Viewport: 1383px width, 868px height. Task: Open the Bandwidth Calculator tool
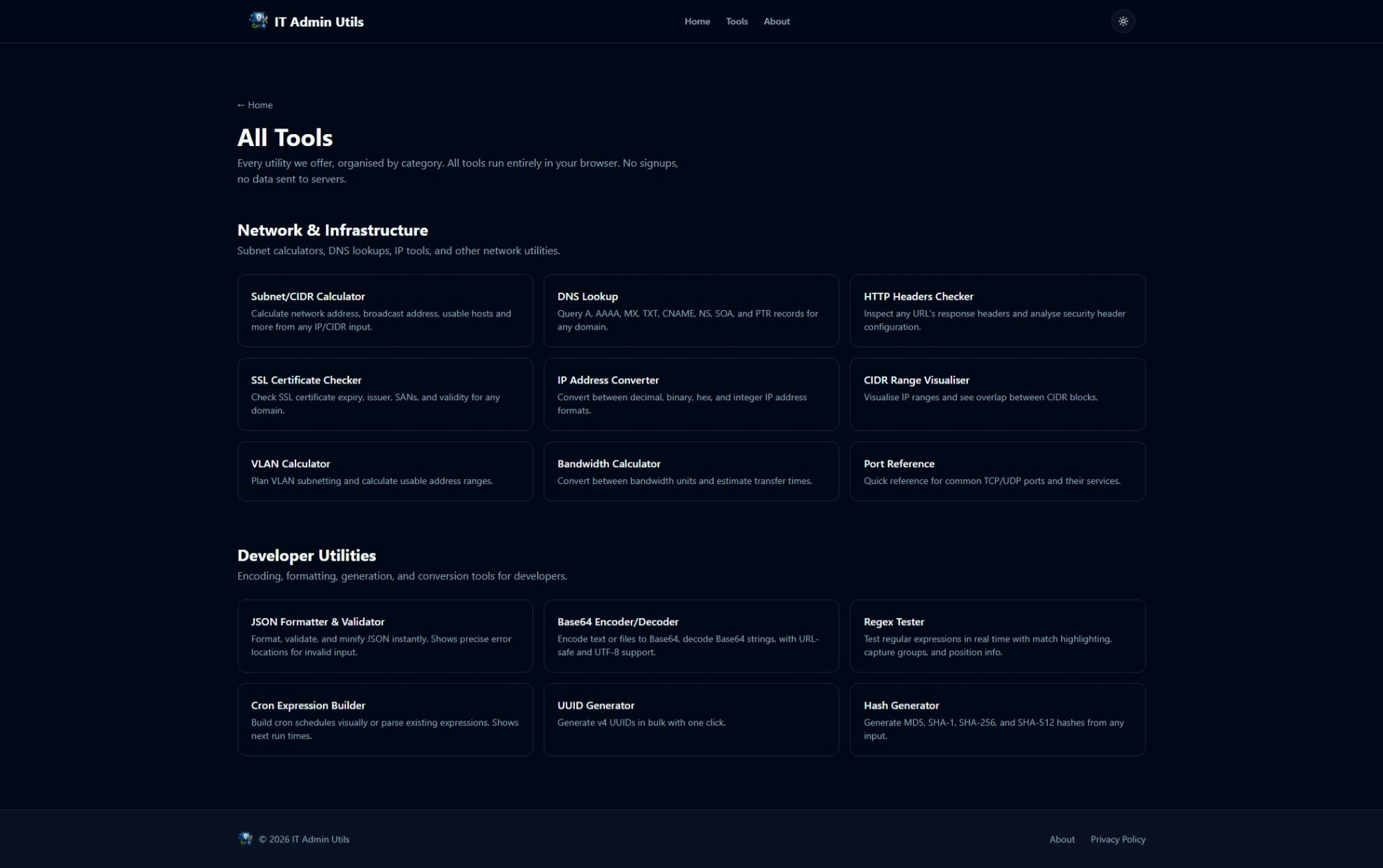click(x=691, y=471)
